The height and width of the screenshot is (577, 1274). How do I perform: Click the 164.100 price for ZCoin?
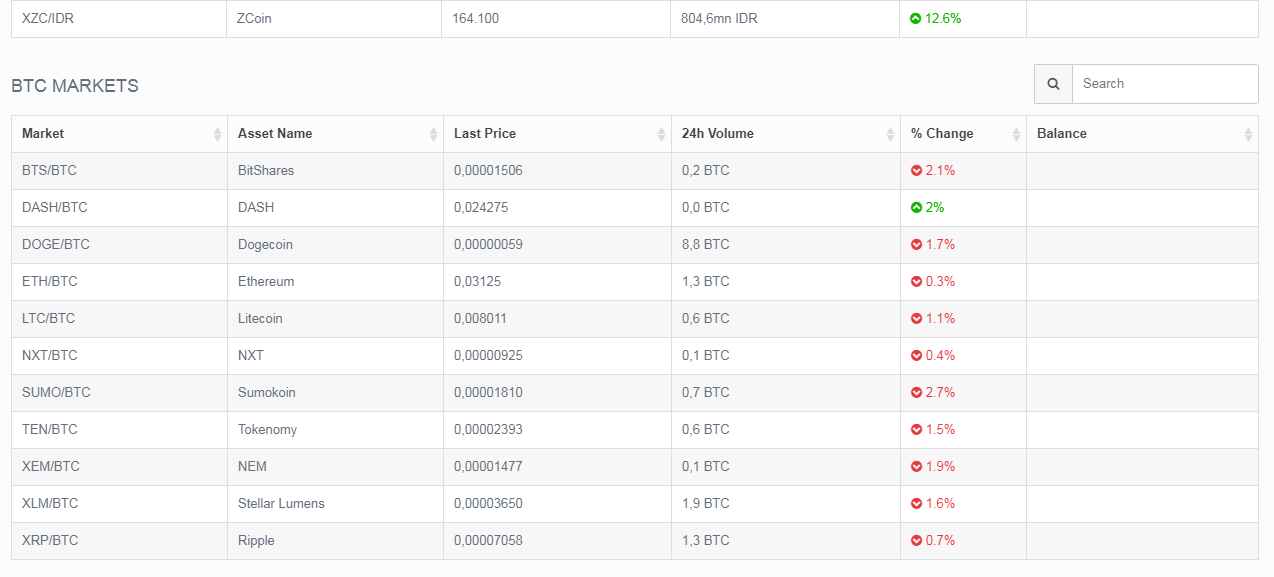(x=476, y=18)
